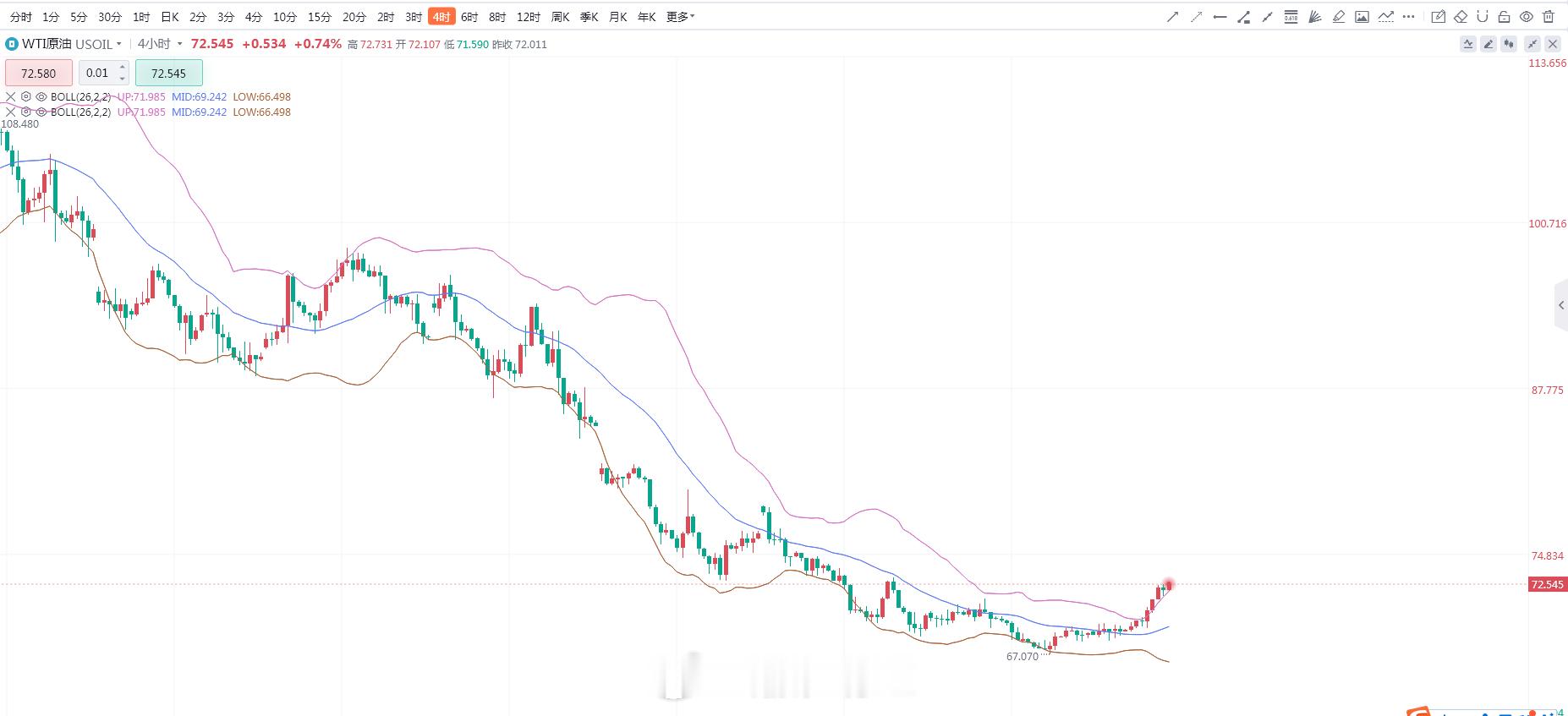Delete all drawings with trash icon
This screenshot has height=716, width=1568.
(x=1549, y=17)
